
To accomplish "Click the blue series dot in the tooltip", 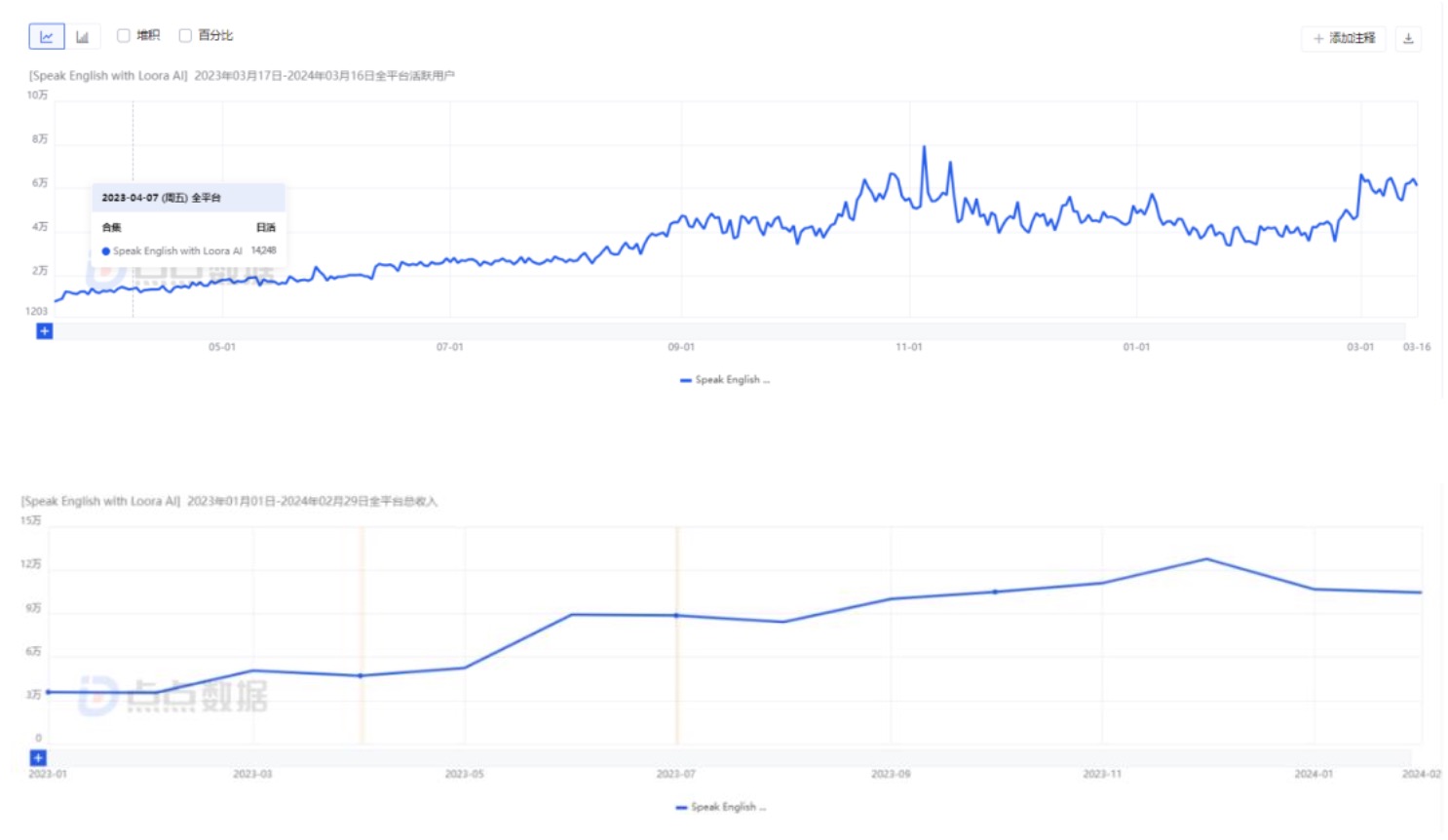I will pyautogui.click(x=106, y=251).
